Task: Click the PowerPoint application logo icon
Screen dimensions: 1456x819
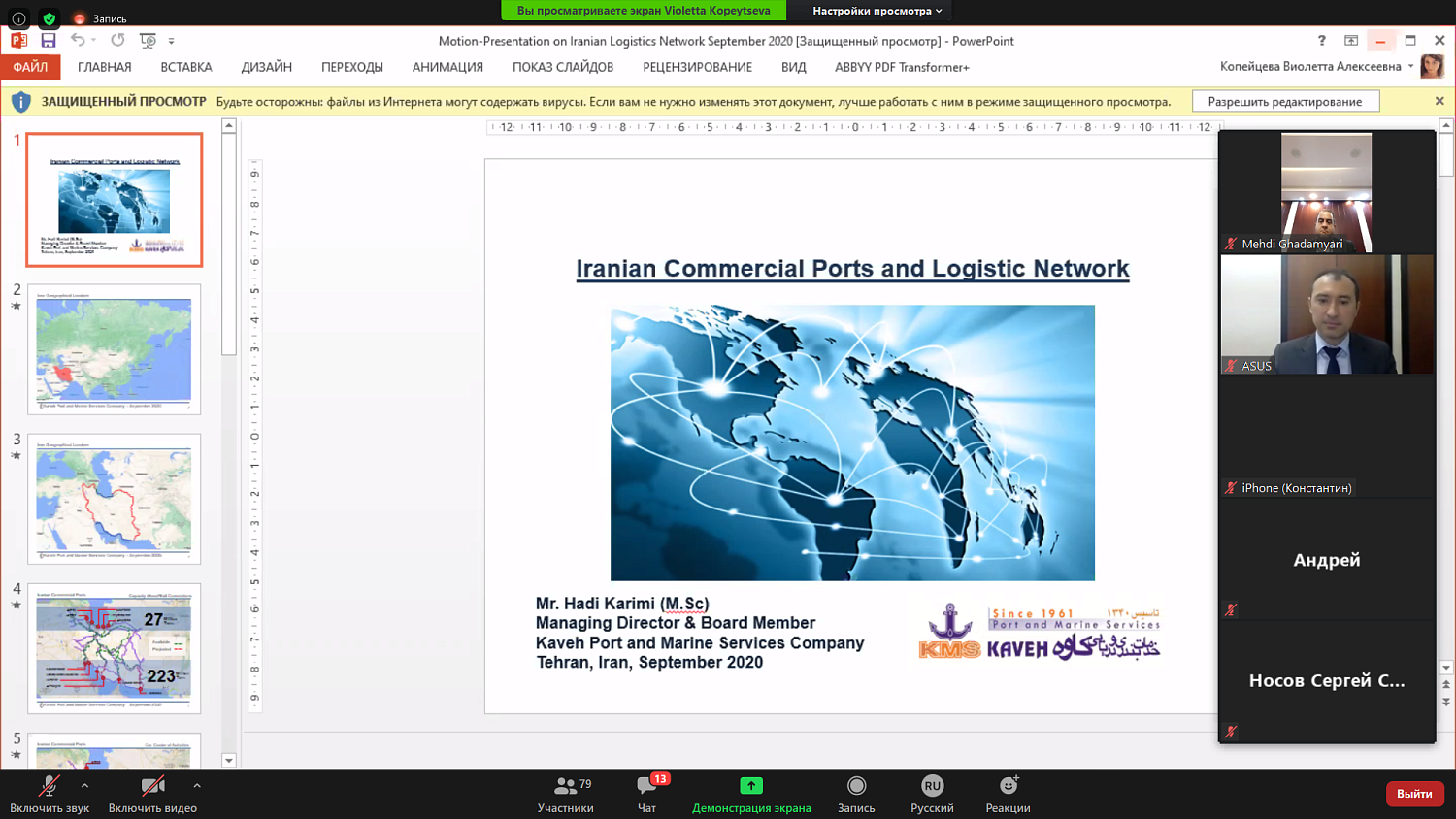Action: (18, 41)
